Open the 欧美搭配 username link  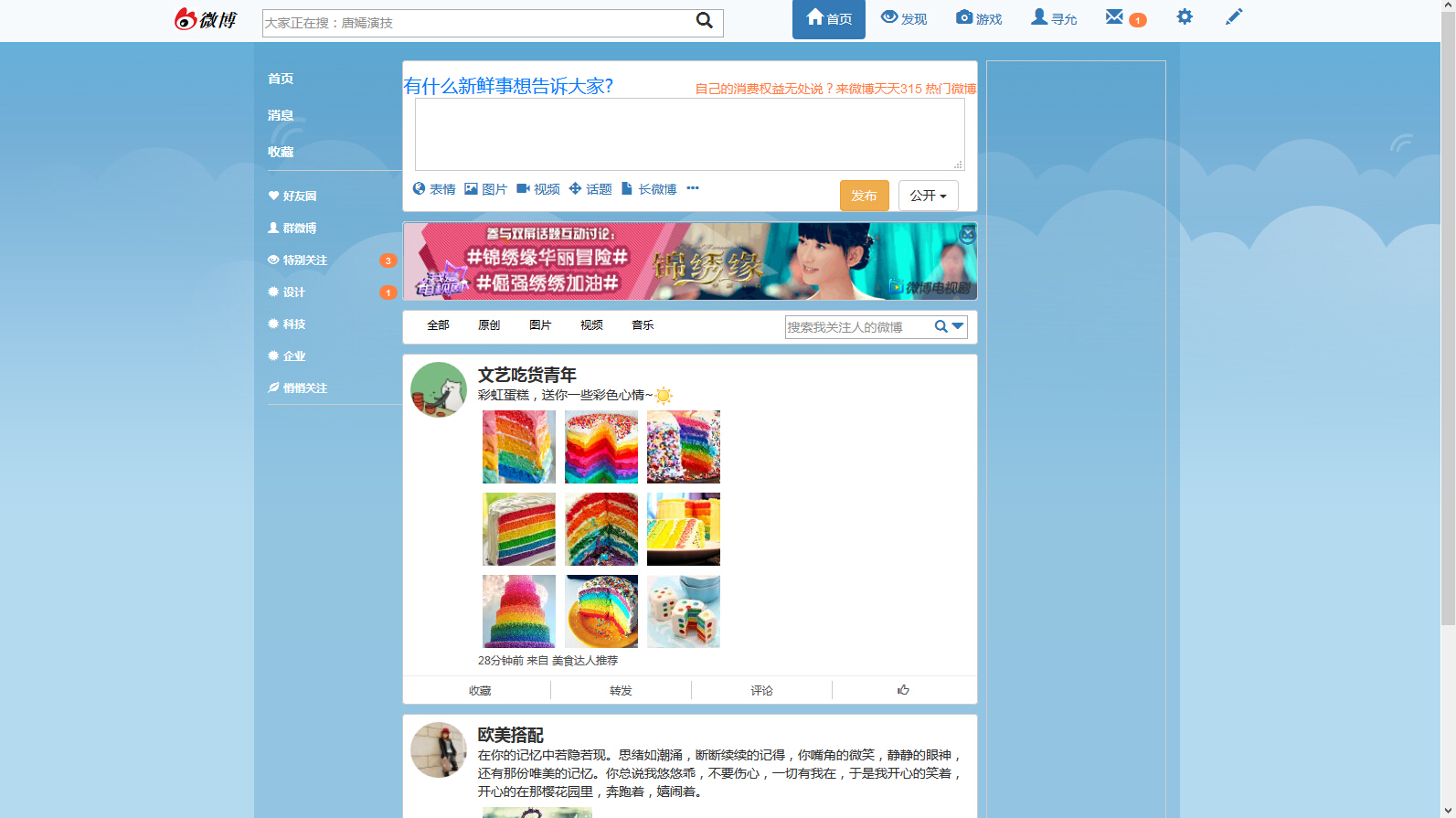(x=511, y=735)
